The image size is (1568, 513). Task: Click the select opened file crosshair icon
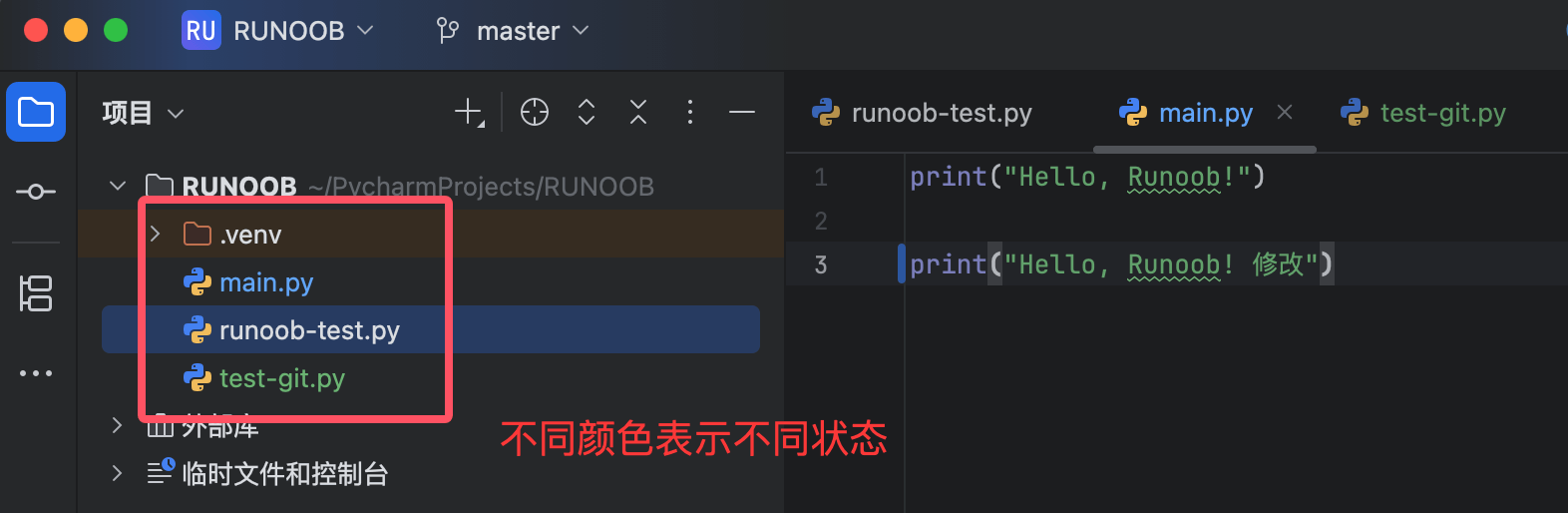(535, 112)
